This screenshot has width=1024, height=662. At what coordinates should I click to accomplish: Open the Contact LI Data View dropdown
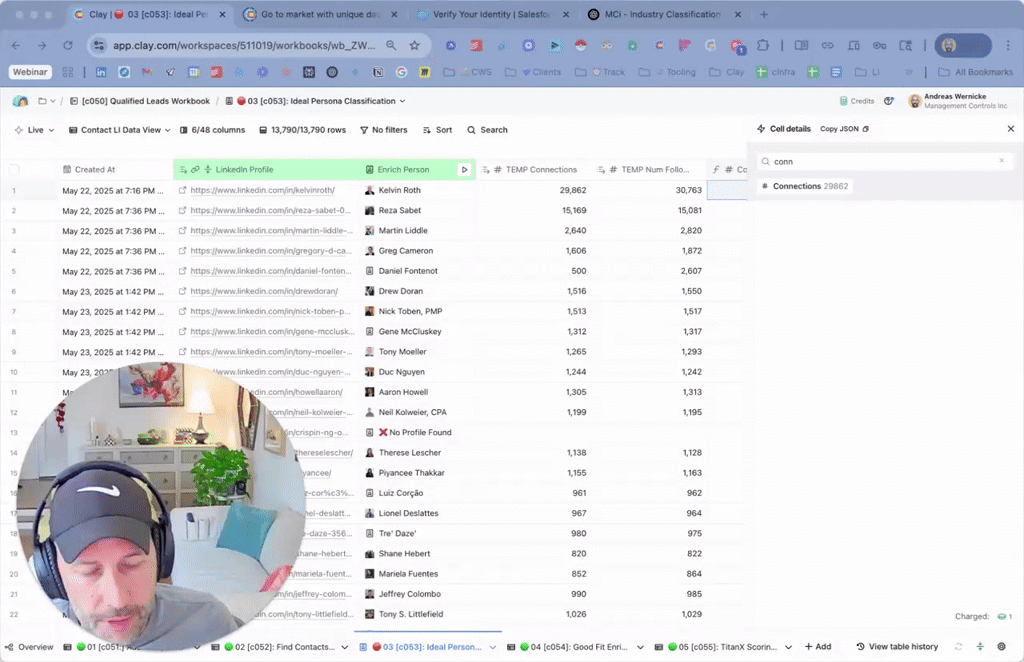[x=119, y=130]
